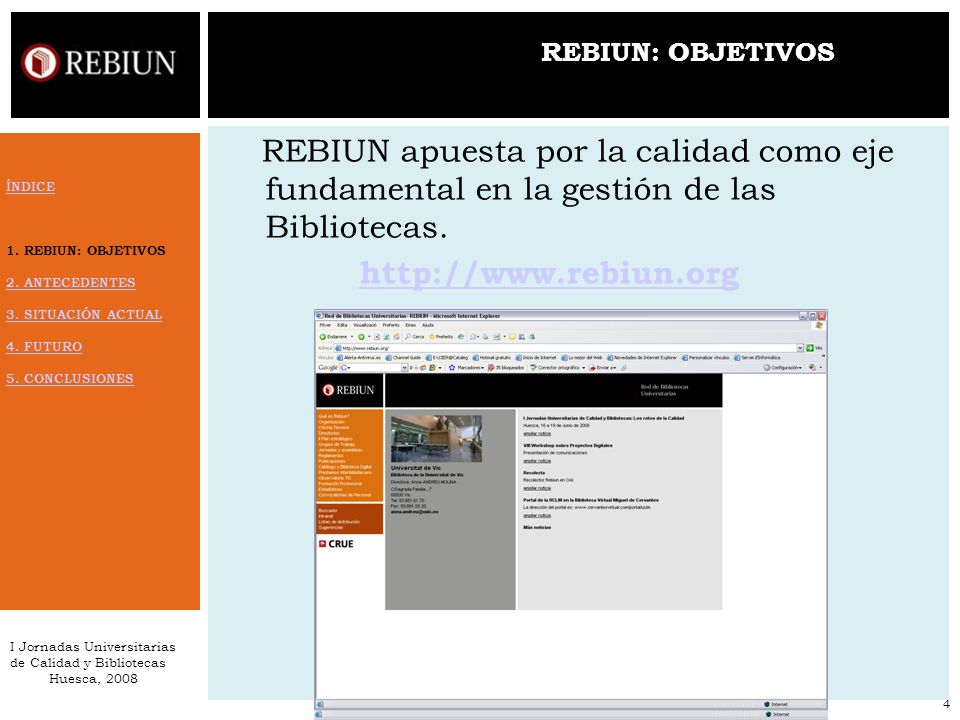Click the Más noticias link
960x720 pixels.
coord(537,527)
